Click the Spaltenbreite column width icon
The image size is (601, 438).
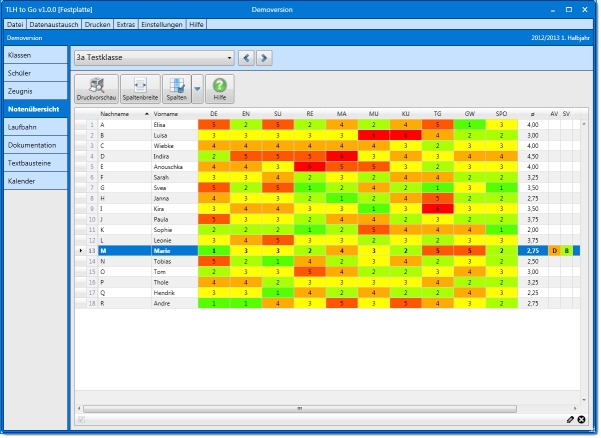[140, 88]
